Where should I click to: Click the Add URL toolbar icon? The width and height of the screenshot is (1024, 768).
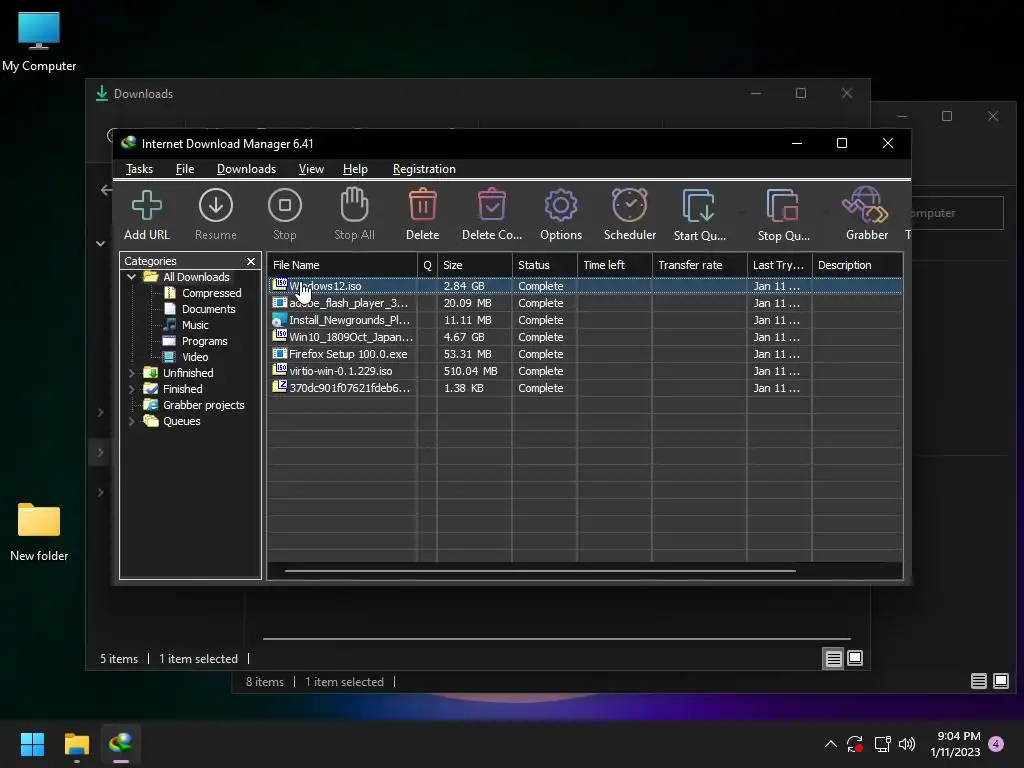[146, 205]
